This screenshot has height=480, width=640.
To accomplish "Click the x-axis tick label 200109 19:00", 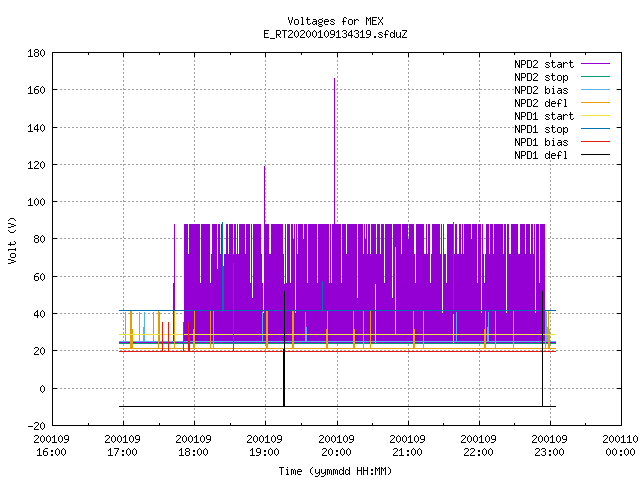I will (264, 446).
